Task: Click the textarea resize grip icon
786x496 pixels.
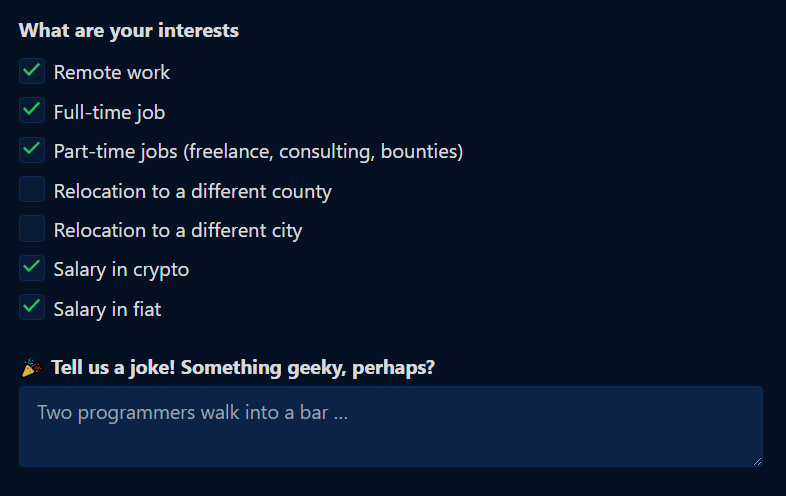Action: 757,461
